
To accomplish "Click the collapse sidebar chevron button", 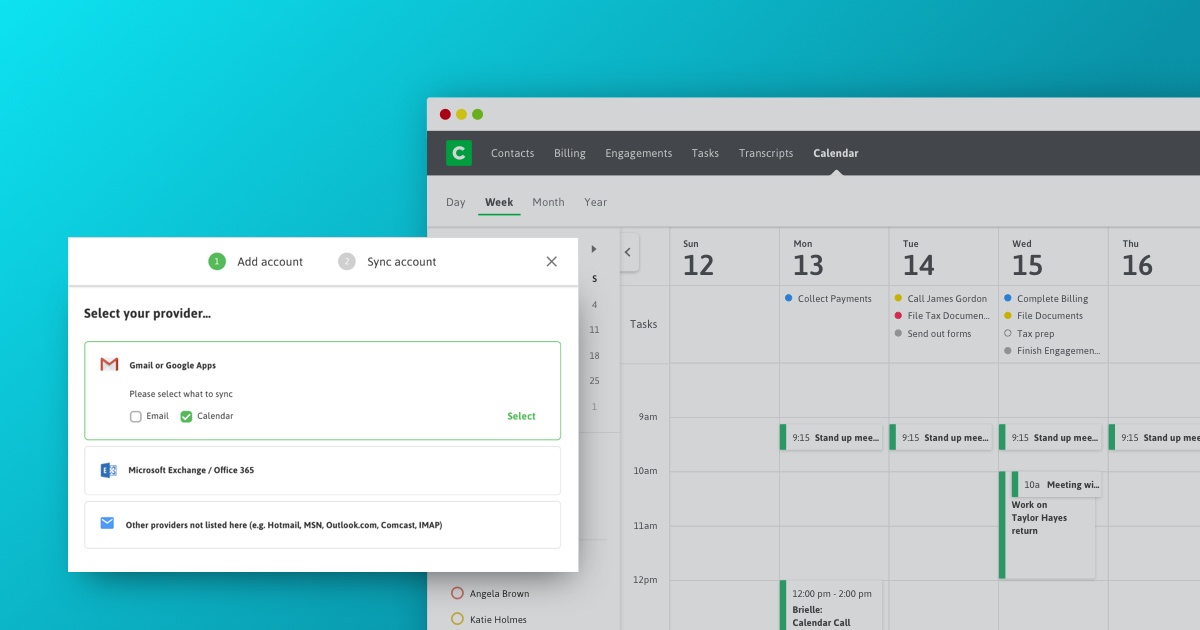I will click(x=628, y=253).
